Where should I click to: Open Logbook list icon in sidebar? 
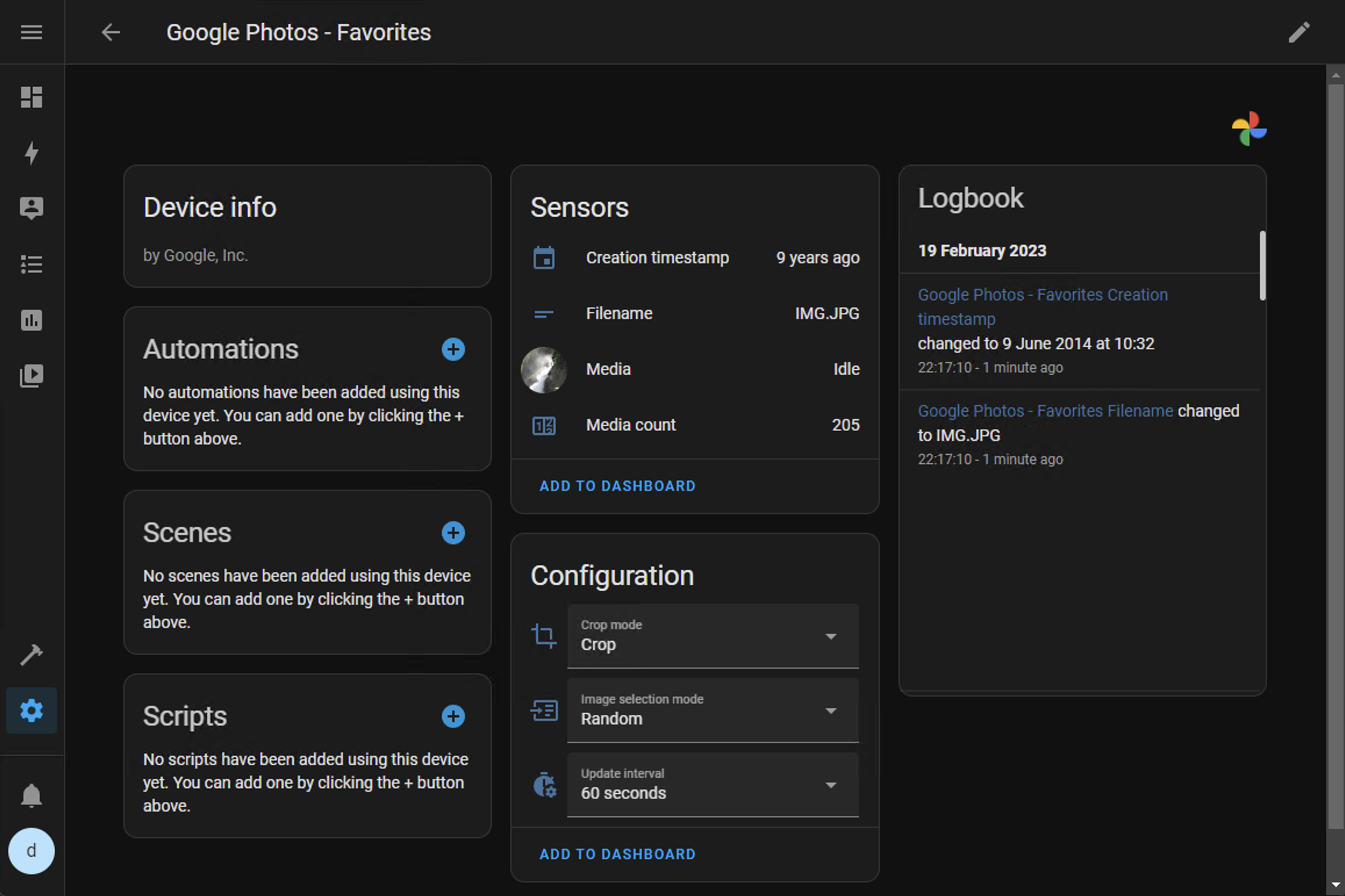click(x=31, y=264)
